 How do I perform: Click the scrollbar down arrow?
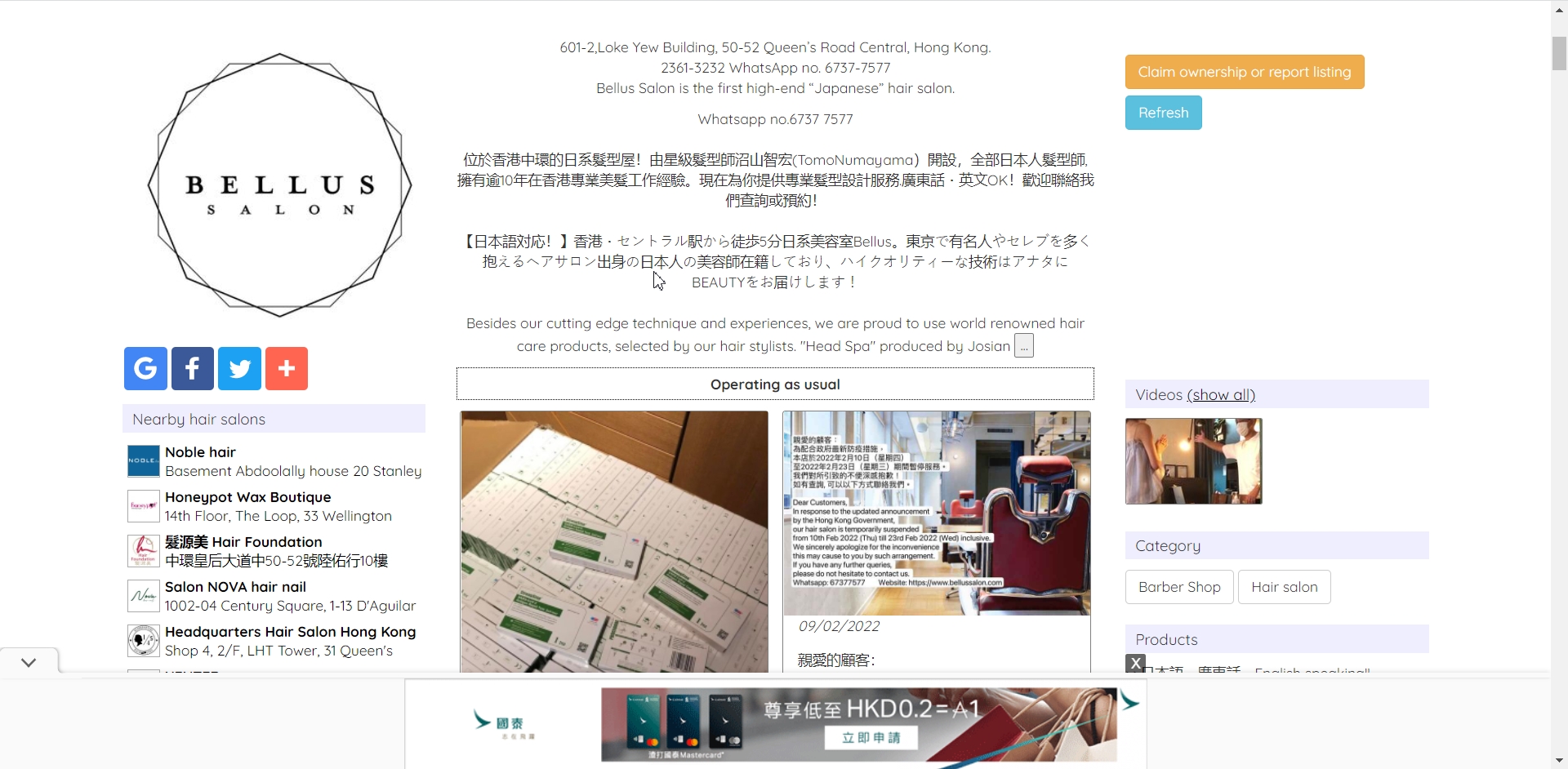(1559, 761)
